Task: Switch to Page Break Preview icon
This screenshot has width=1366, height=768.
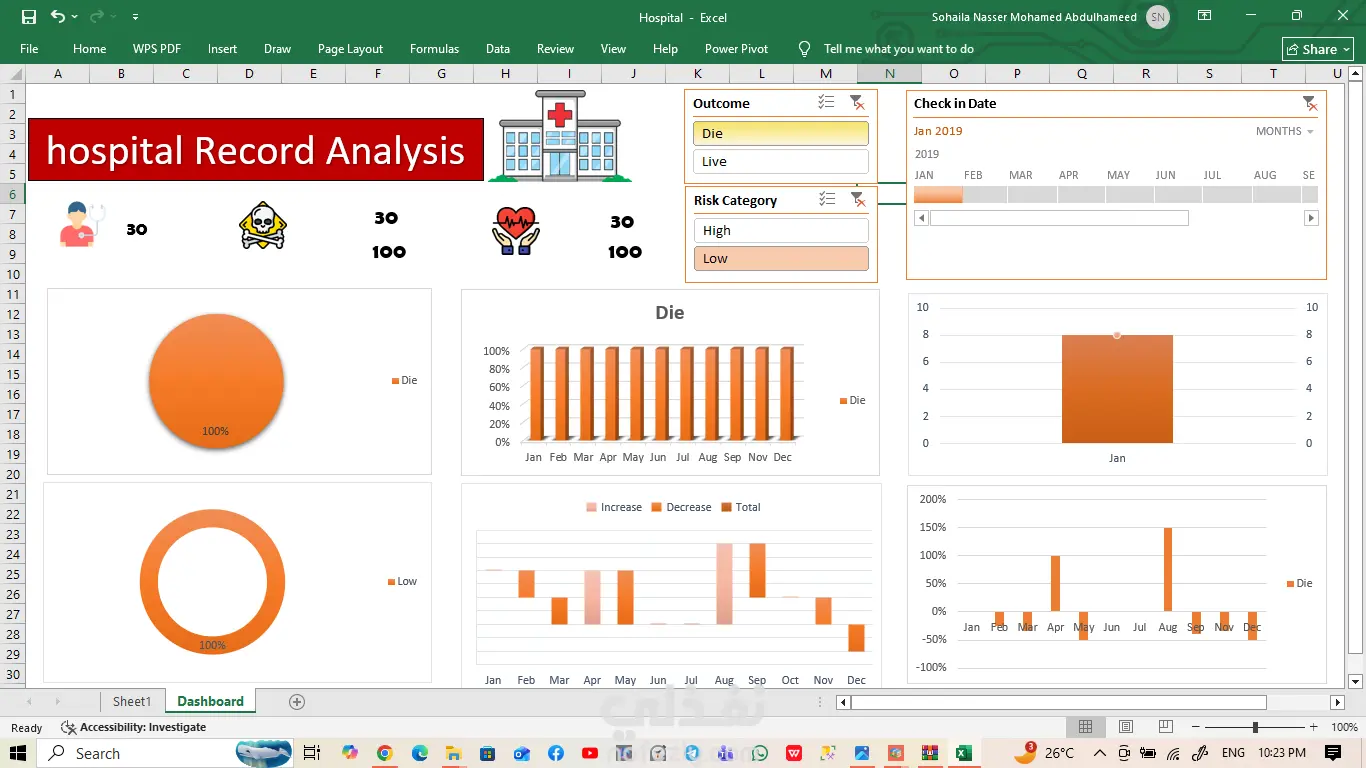Action: pos(1166,727)
